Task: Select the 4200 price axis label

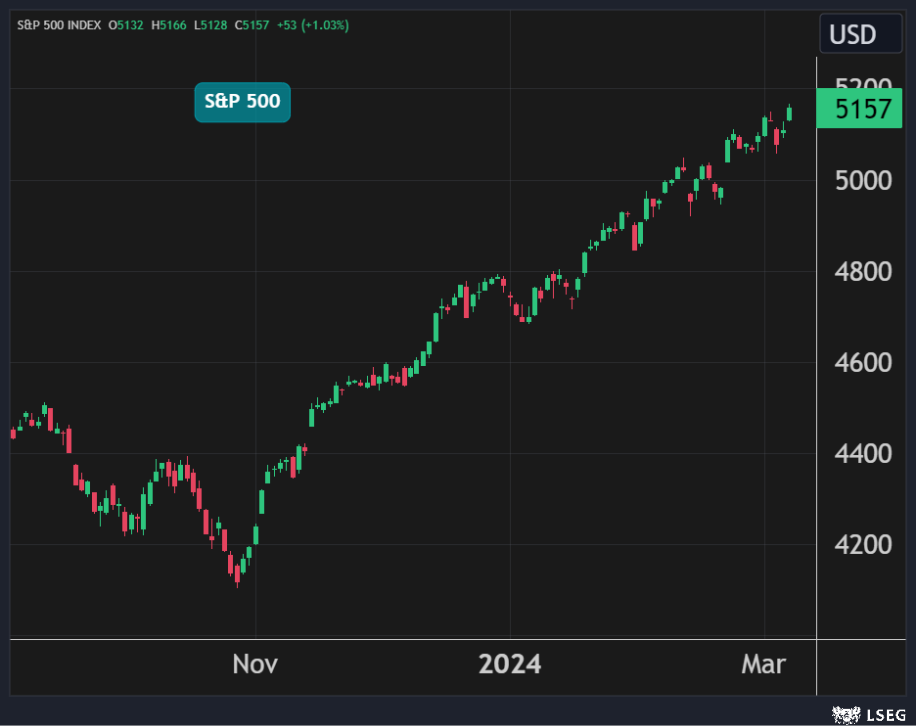Action: tap(862, 545)
